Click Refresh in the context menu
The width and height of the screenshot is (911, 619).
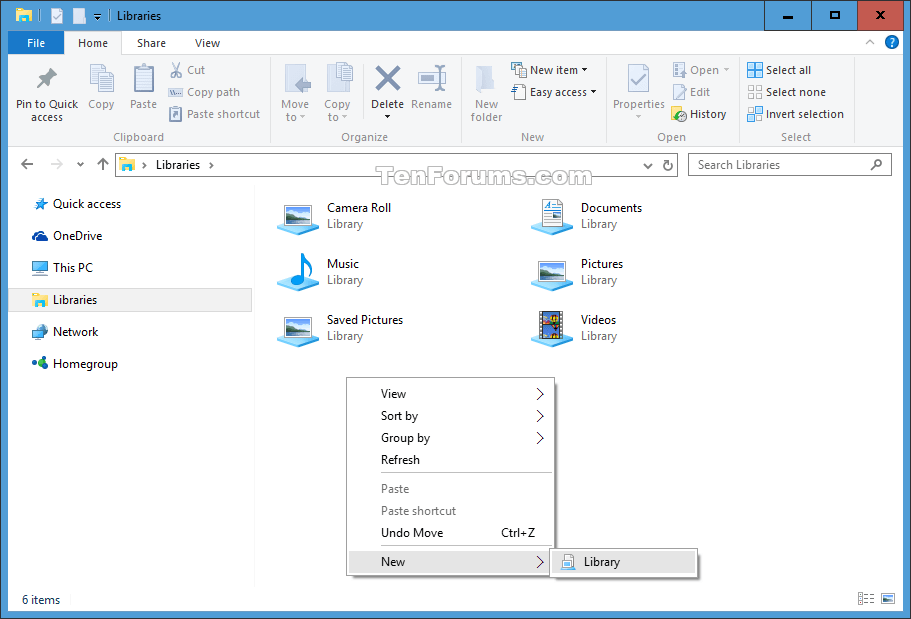click(x=401, y=459)
